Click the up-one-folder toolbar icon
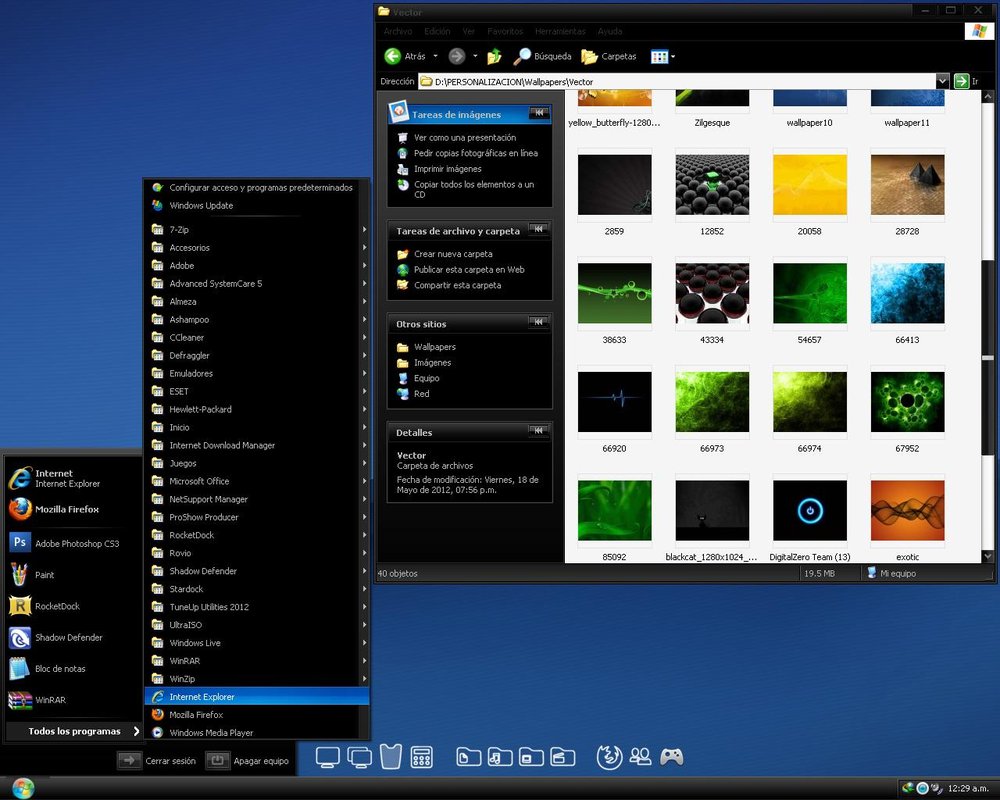Image resolution: width=1000 pixels, height=800 pixels. pyautogui.click(x=494, y=56)
